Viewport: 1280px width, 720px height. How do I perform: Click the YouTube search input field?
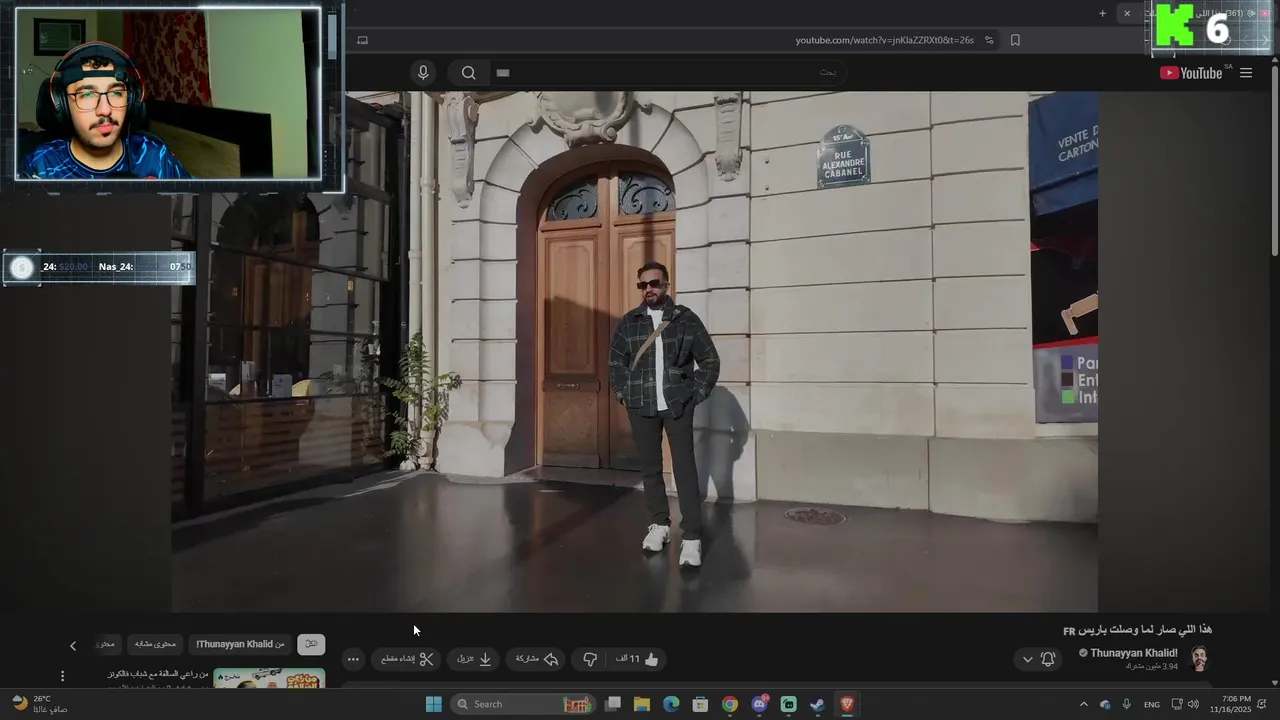pyautogui.click(x=666, y=73)
